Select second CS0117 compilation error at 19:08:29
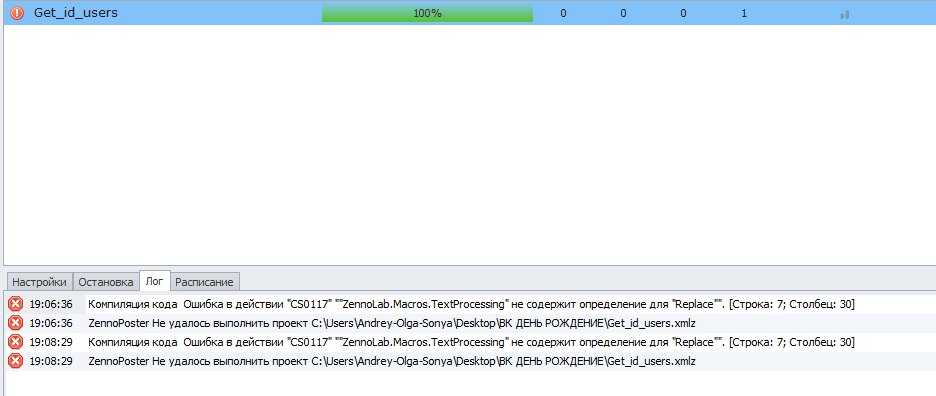The image size is (936, 396). (x=472, y=342)
